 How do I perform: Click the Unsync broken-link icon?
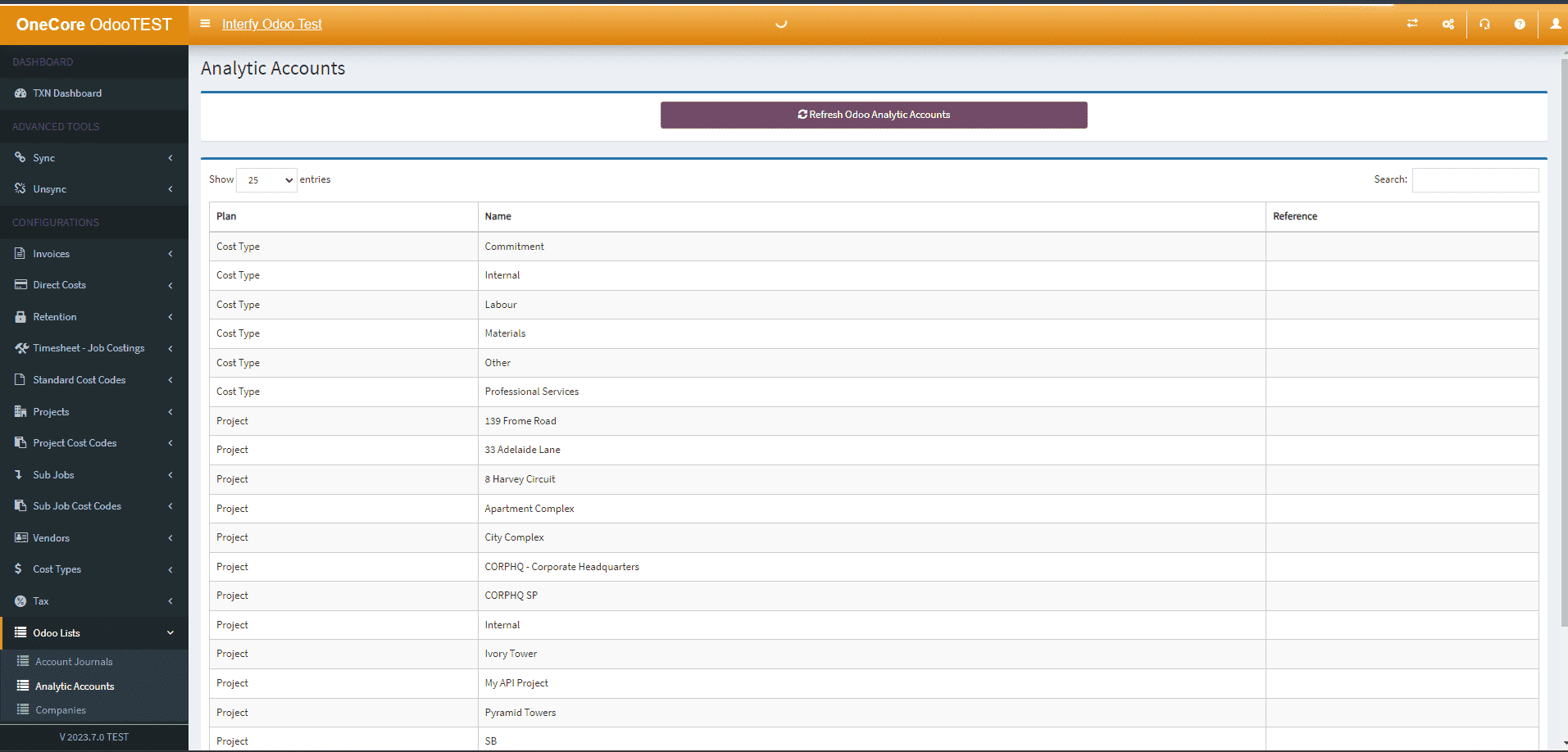pos(20,188)
